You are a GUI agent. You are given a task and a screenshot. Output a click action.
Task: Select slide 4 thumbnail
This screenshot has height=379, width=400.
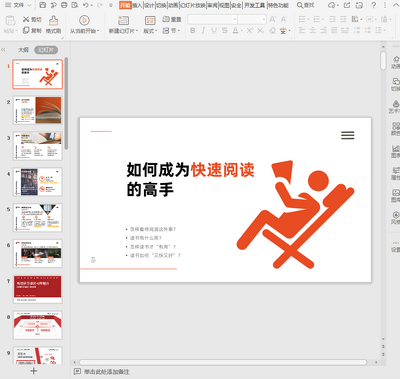pyautogui.click(x=37, y=182)
